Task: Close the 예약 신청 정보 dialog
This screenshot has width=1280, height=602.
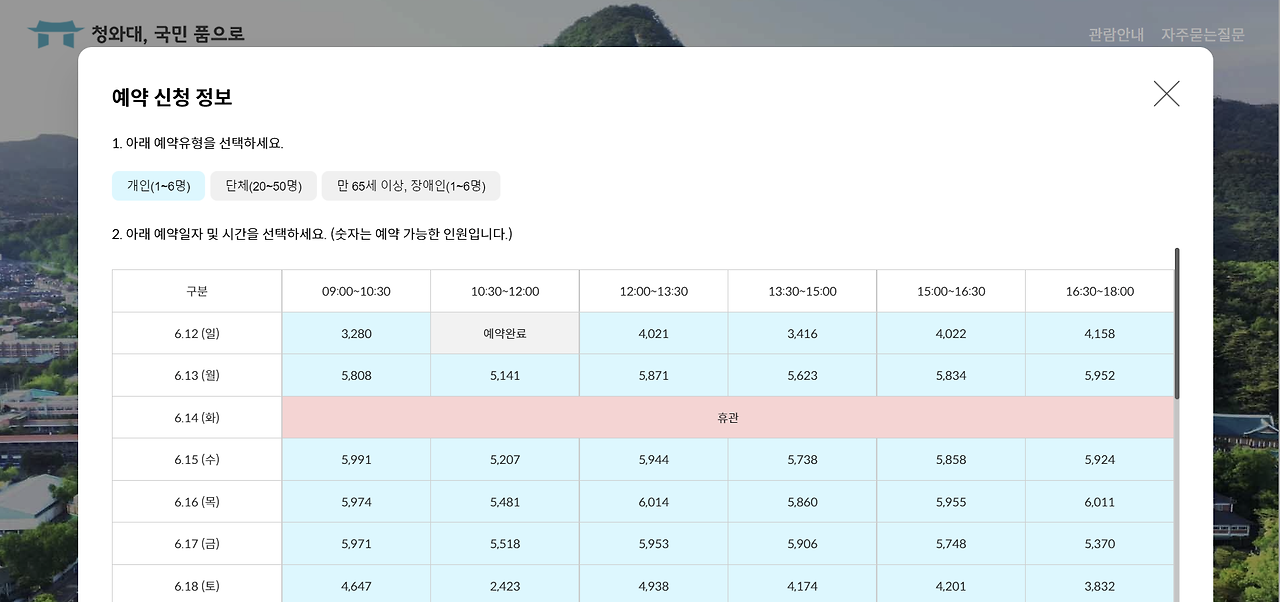Action: click(1166, 94)
